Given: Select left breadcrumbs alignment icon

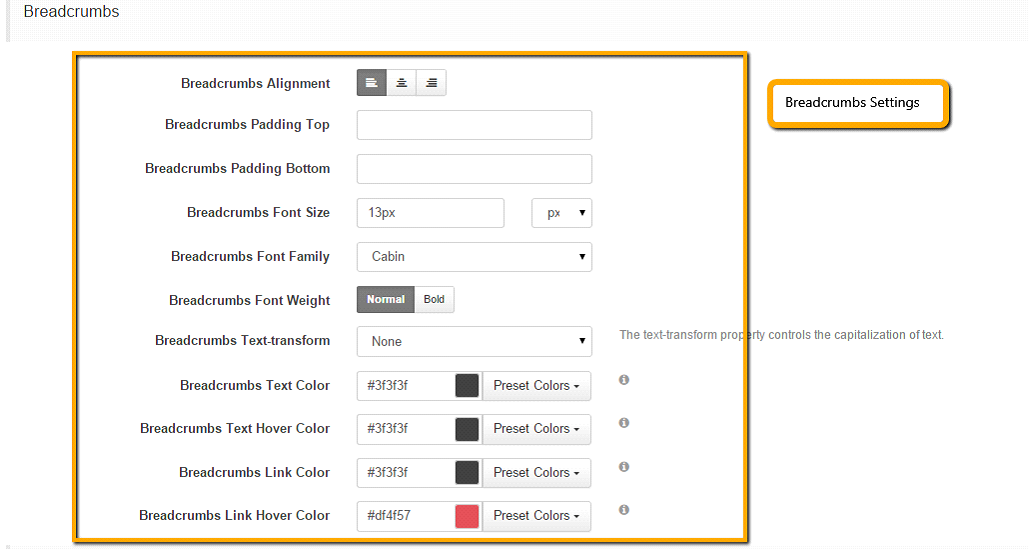Looking at the screenshot, I should point(371,83).
